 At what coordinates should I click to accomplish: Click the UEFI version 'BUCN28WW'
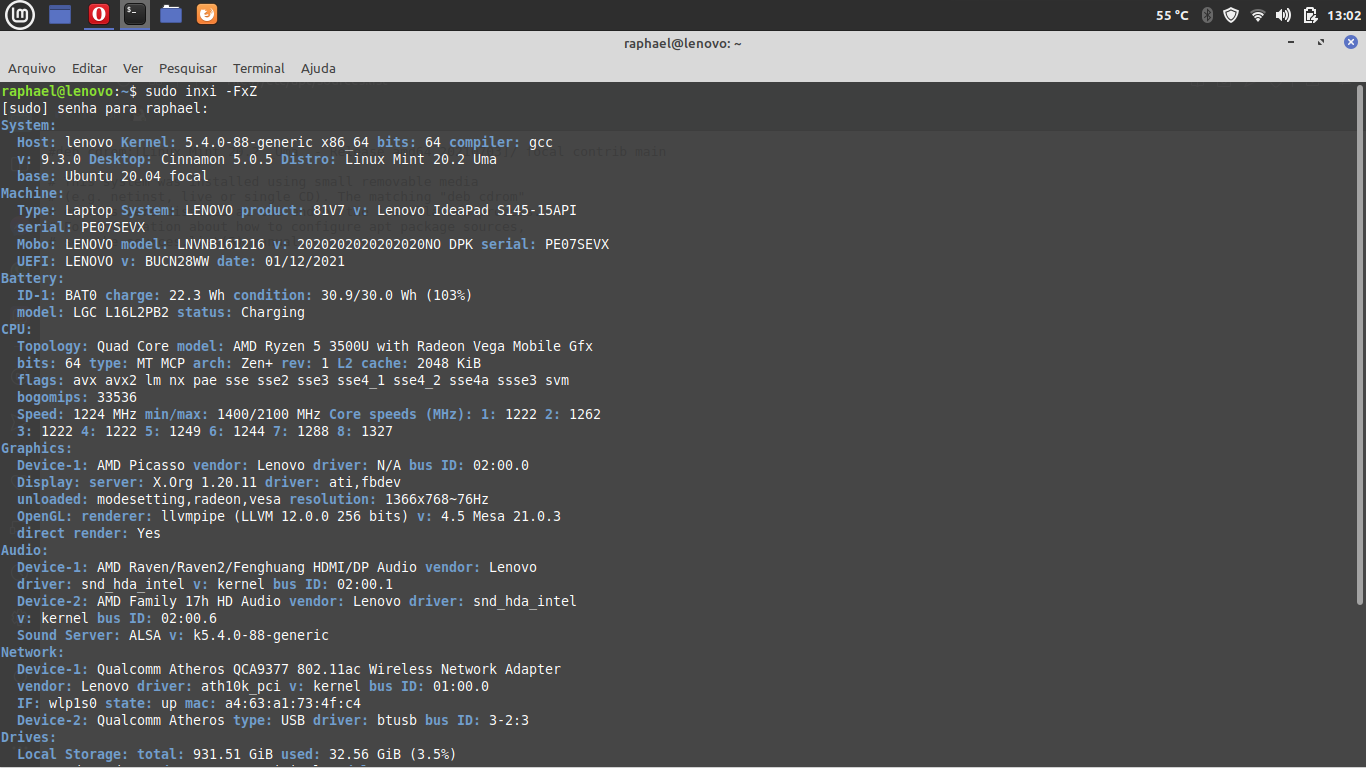177,261
